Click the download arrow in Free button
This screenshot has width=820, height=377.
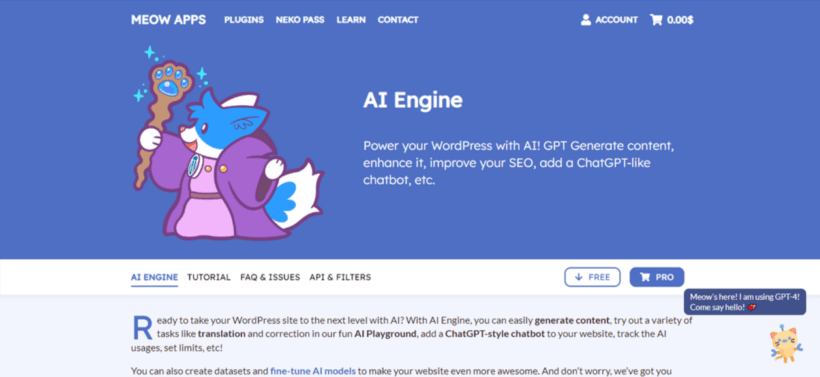(x=578, y=277)
